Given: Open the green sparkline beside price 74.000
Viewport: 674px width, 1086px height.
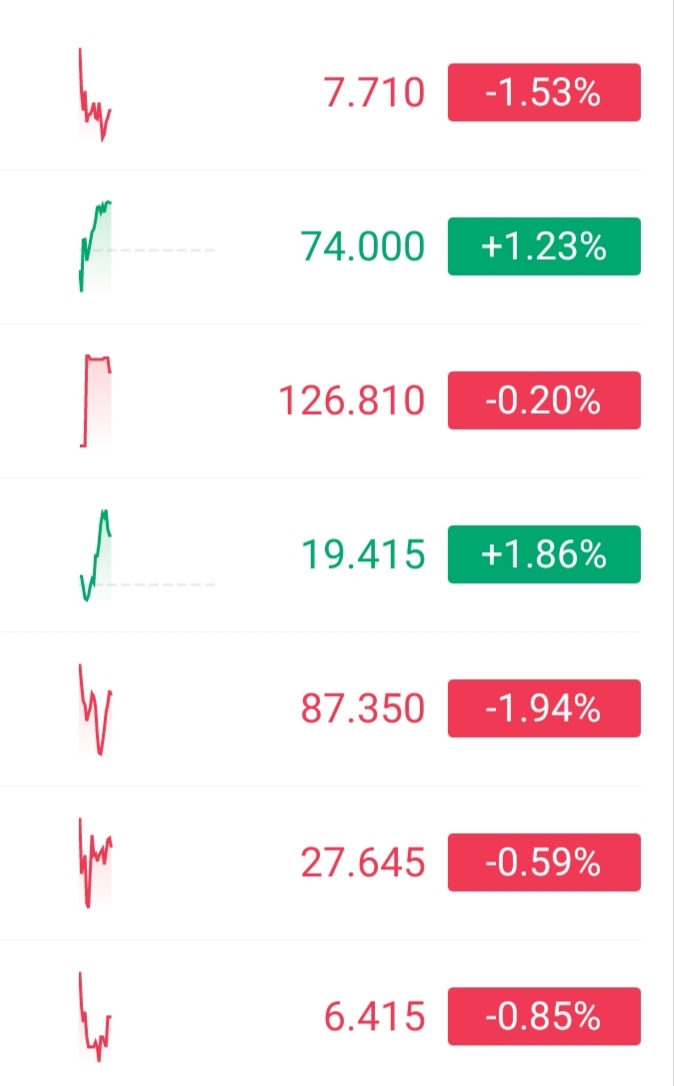Looking at the screenshot, I should (95, 246).
